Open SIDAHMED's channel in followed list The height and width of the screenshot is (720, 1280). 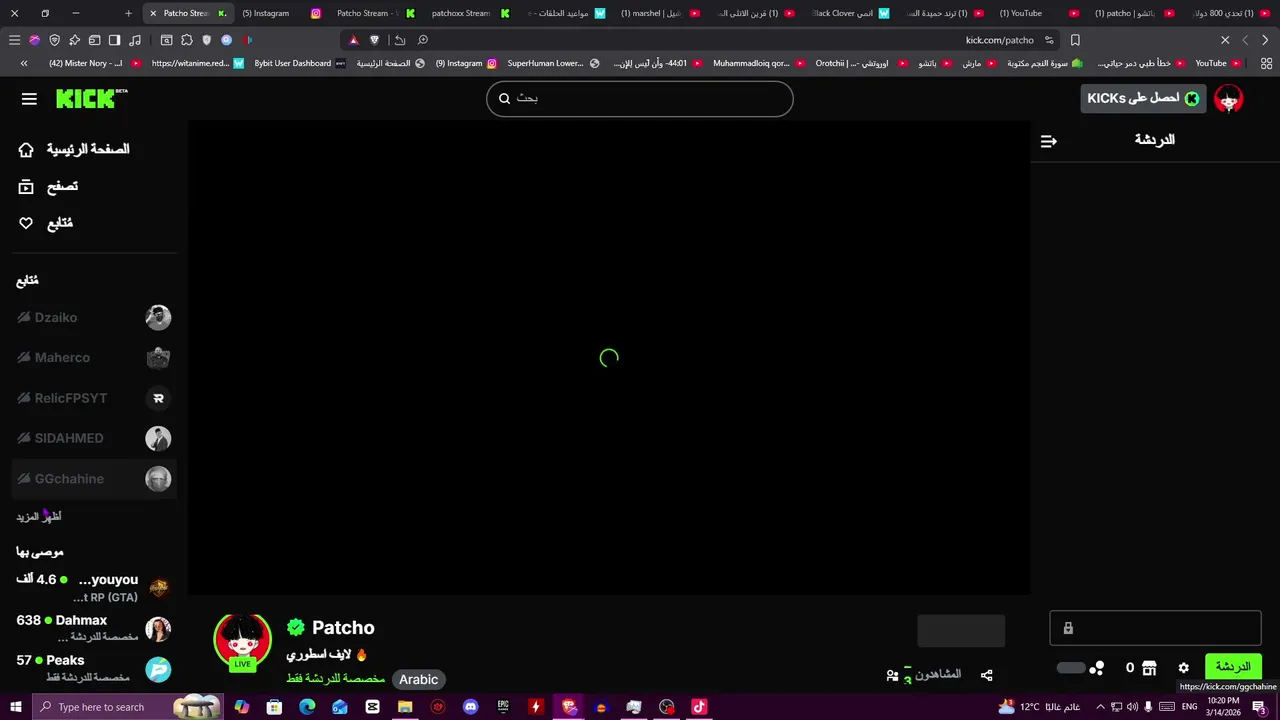pos(94,438)
